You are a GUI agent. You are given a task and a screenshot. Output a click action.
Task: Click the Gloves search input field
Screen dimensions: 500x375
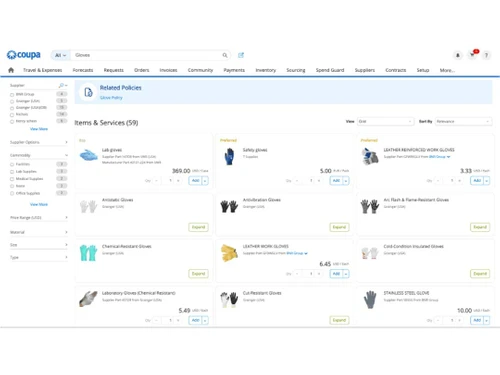point(147,55)
